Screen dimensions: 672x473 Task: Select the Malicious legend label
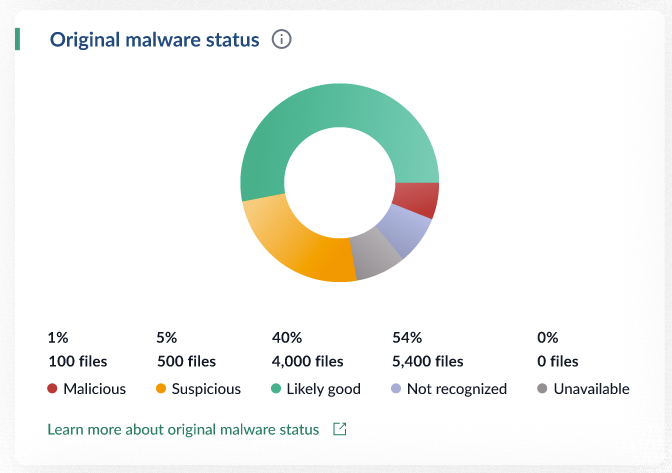95,389
